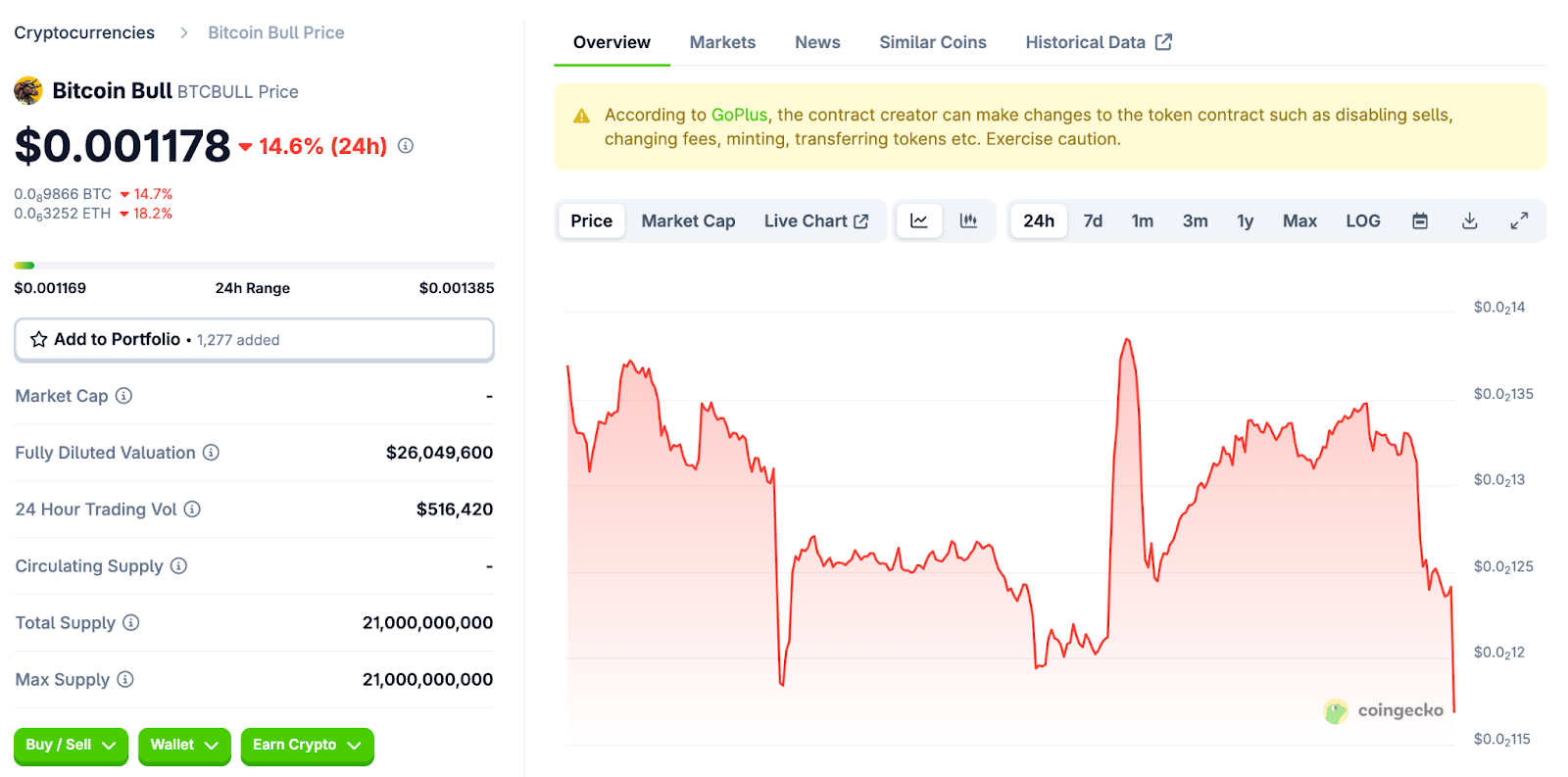Viewport: 1568px width, 777px height.
Task: Select the 7d time range
Action: pos(1093,221)
